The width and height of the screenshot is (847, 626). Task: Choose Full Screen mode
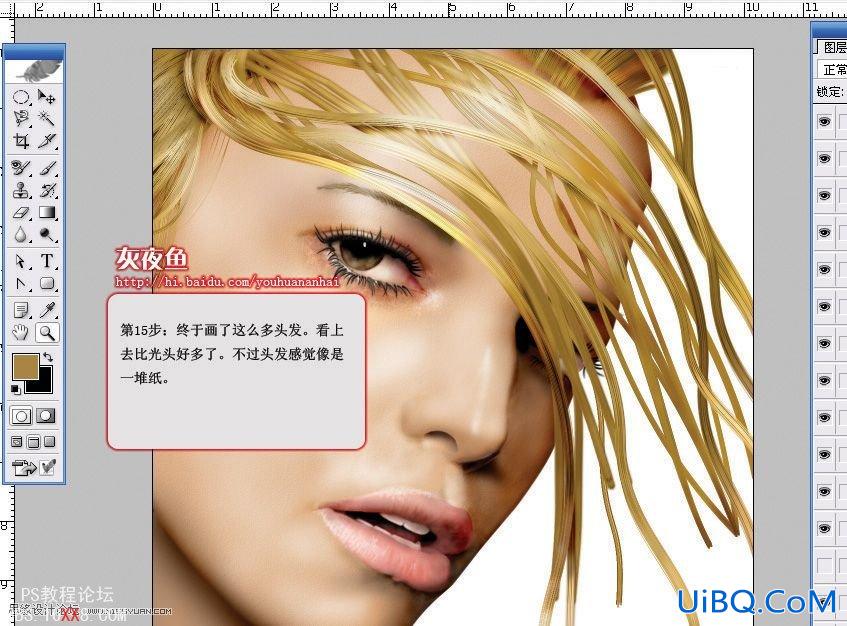[x=50, y=442]
